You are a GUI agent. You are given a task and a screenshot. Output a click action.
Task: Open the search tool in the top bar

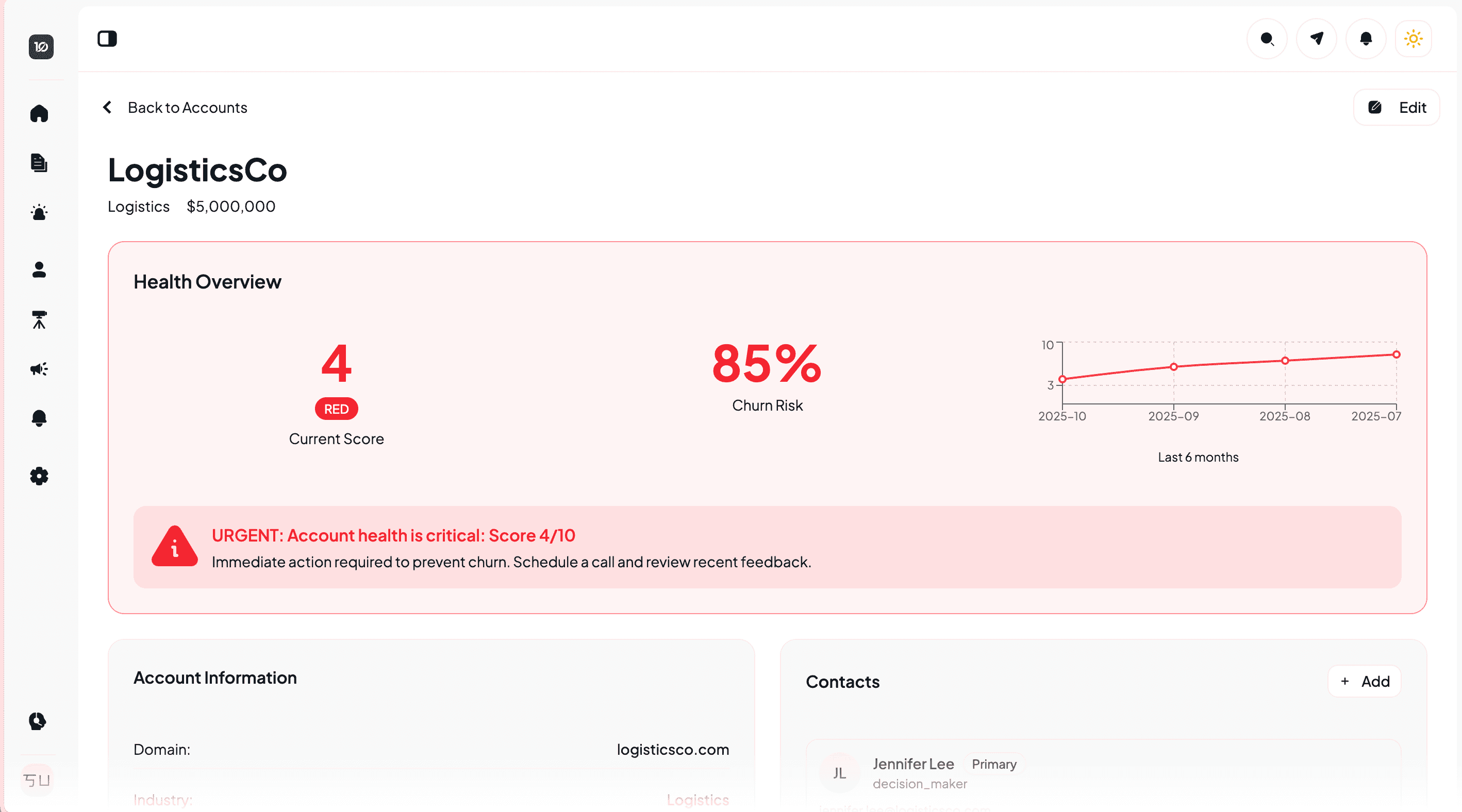(1267, 39)
